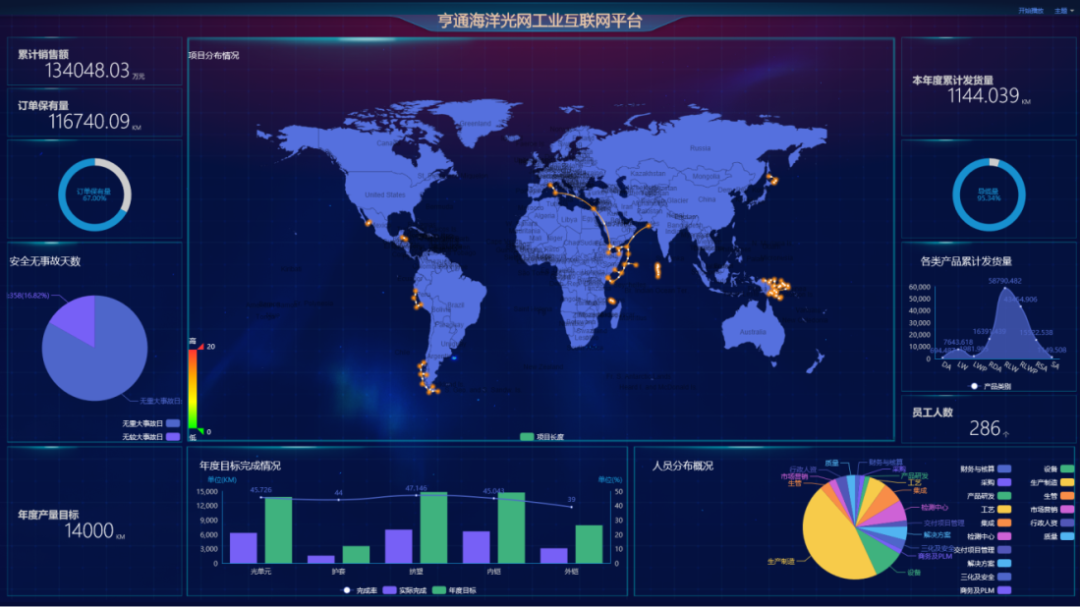Screen dimensions: 1080x607
Task: Click the 检测中心 pie slice label
Action: tap(934, 507)
